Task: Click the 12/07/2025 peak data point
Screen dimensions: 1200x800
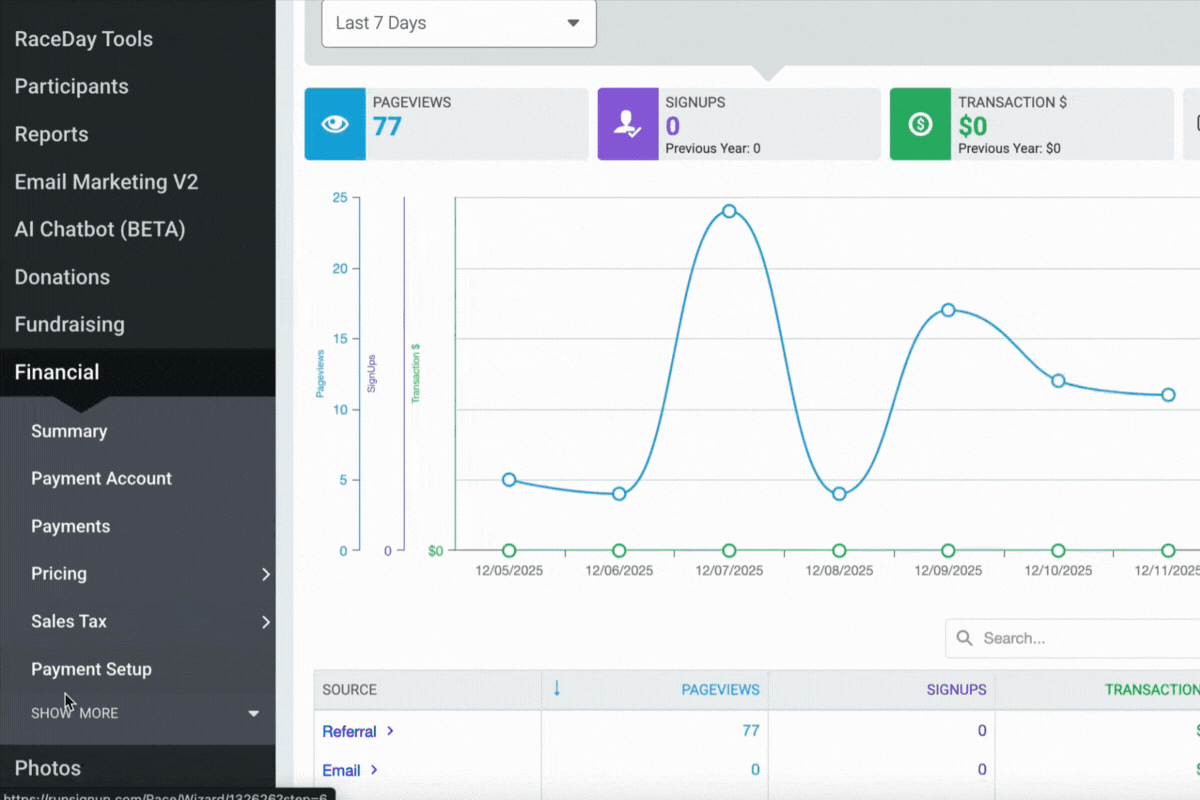Action: [729, 211]
